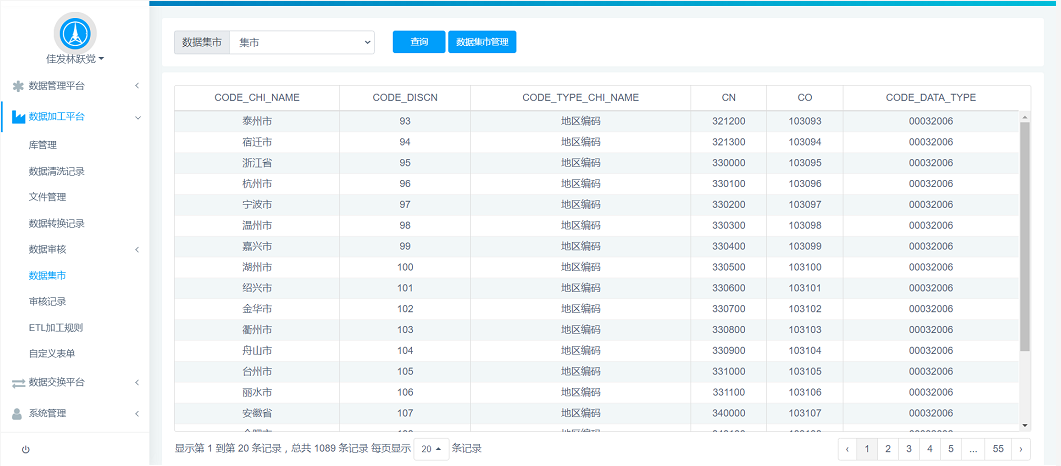Image resolution: width=1061 pixels, height=466 pixels.
Task: Click the 数据集市管理 button
Action: [482, 42]
